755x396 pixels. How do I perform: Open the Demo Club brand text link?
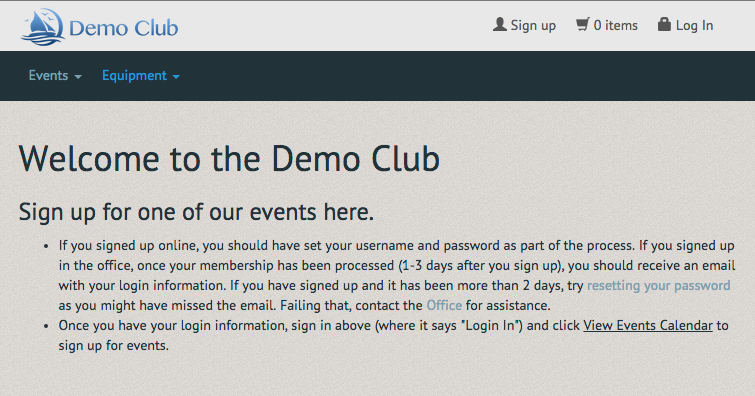click(124, 28)
